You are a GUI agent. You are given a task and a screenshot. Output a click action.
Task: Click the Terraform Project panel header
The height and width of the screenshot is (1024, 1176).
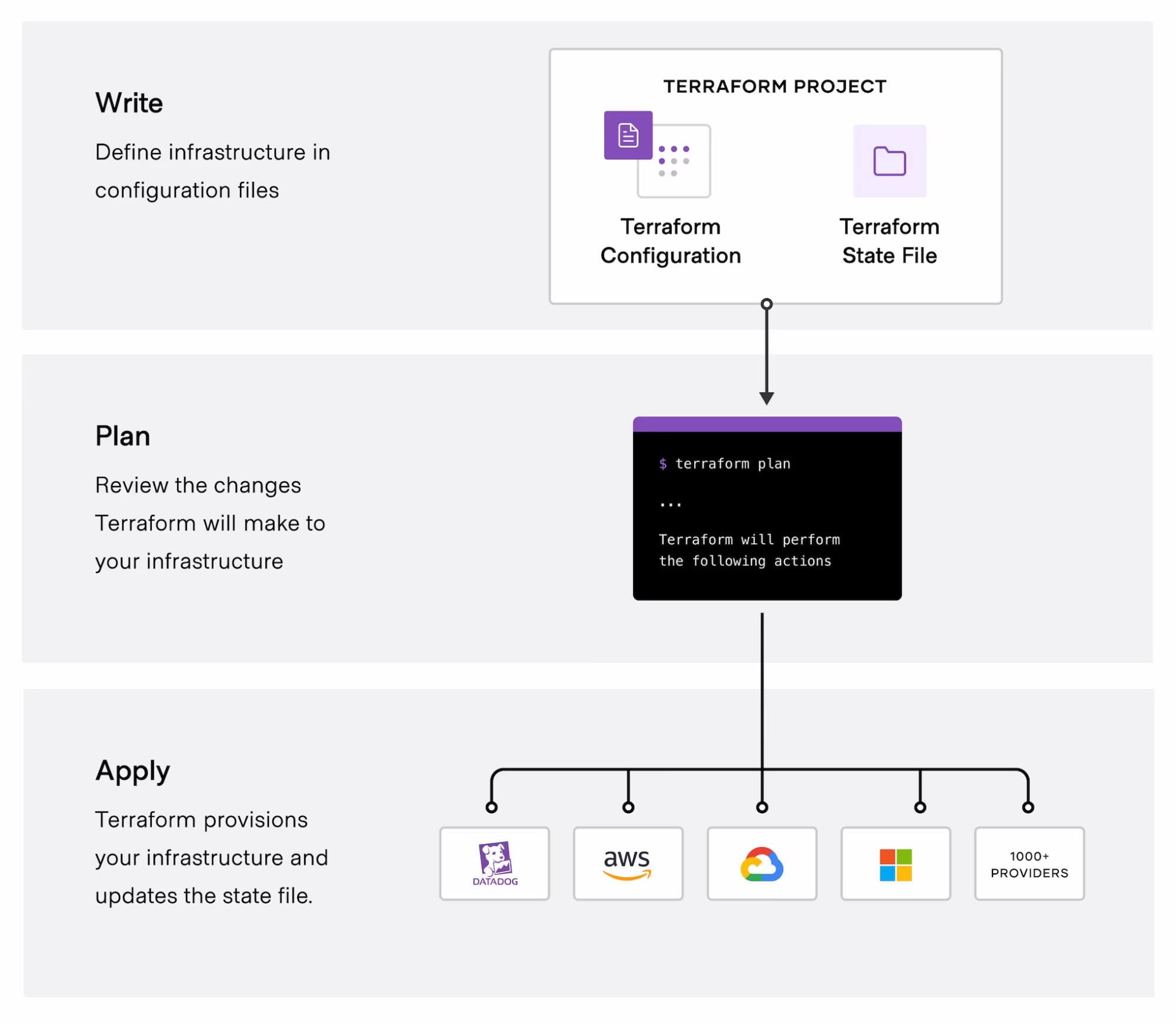pos(774,86)
